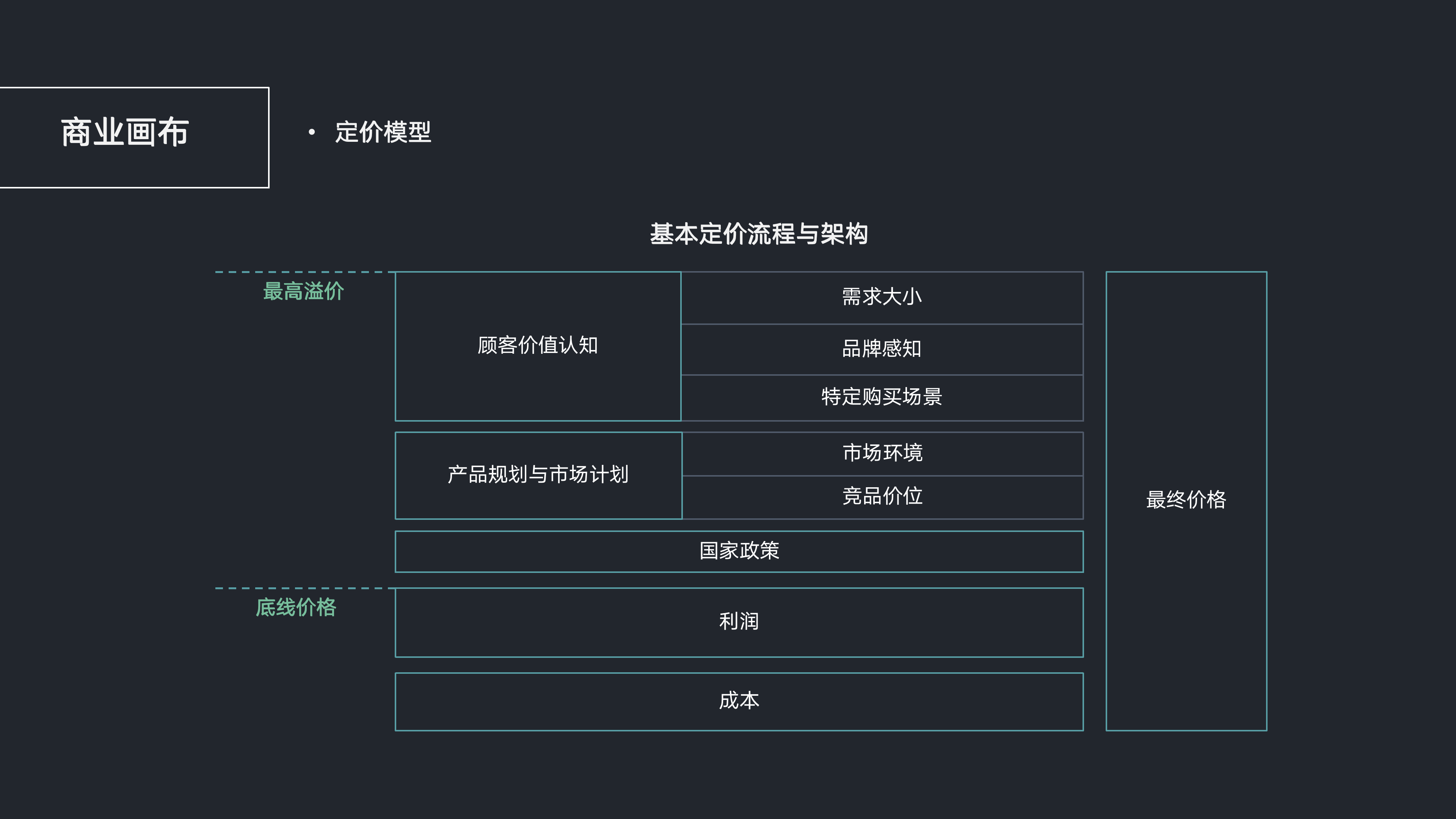Select the 顾客价值认知 box

538,345
